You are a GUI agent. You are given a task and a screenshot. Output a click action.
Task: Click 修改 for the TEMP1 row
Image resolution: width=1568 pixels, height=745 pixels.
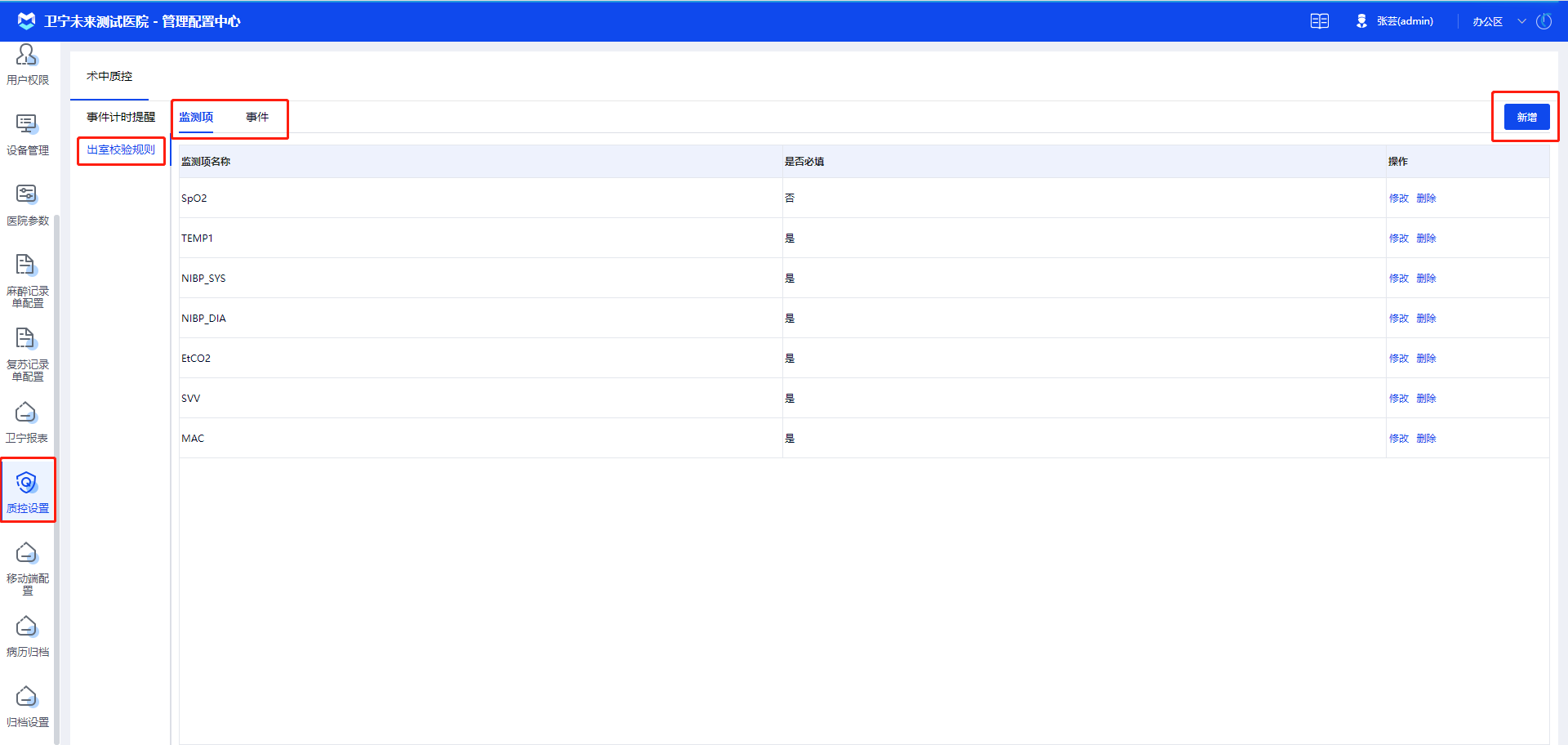(x=1399, y=238)
